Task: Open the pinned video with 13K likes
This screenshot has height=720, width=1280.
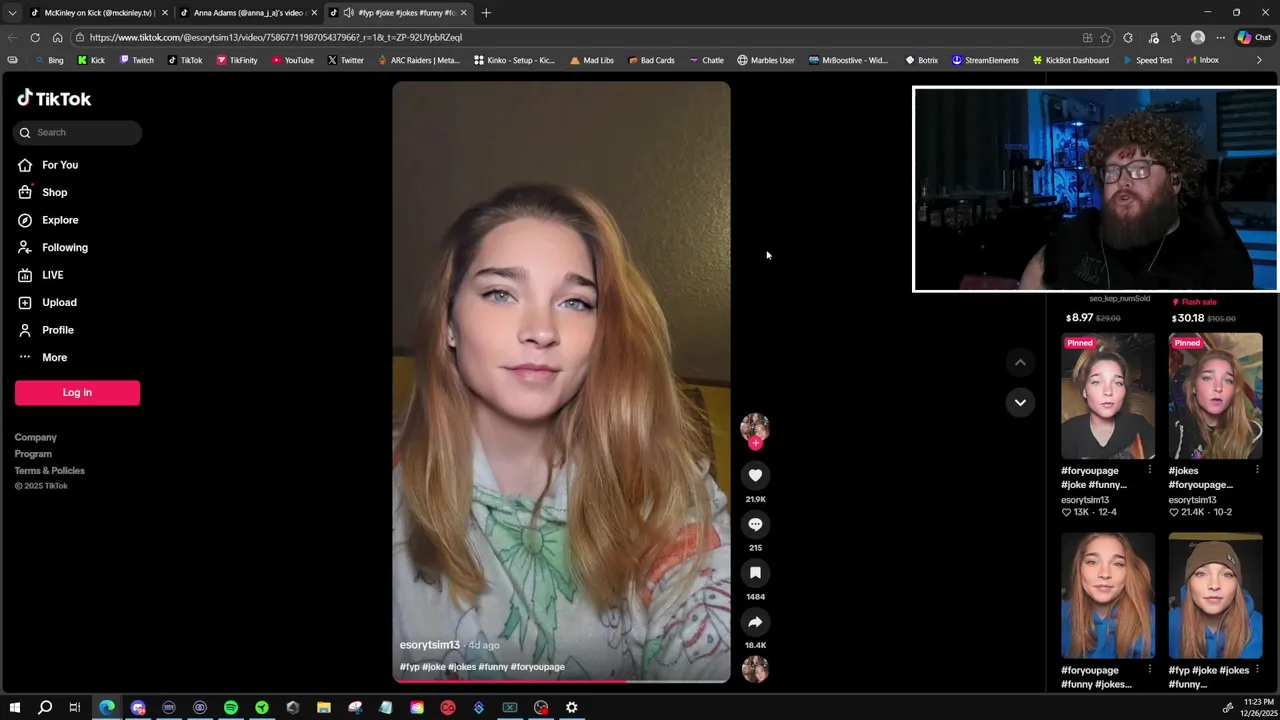Action: tap(1108, 396)
